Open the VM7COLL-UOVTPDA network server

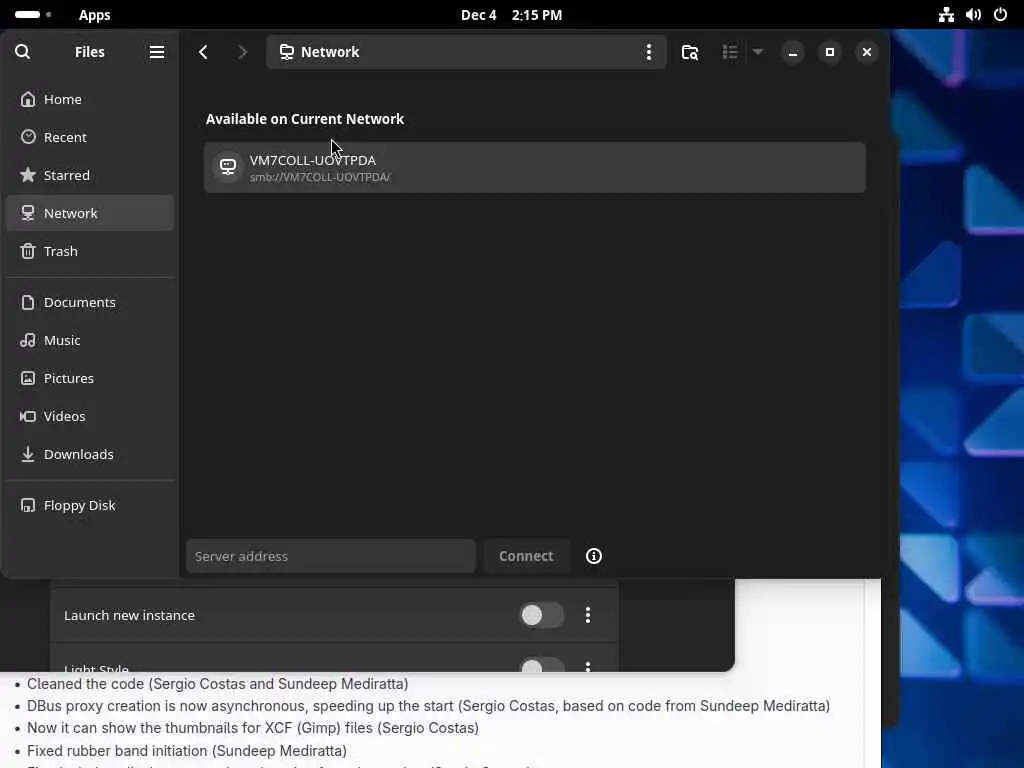(x=535, y=168)
